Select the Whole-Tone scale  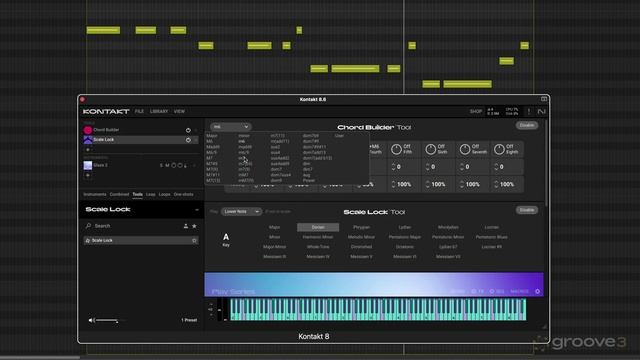[x=318, y=247]
